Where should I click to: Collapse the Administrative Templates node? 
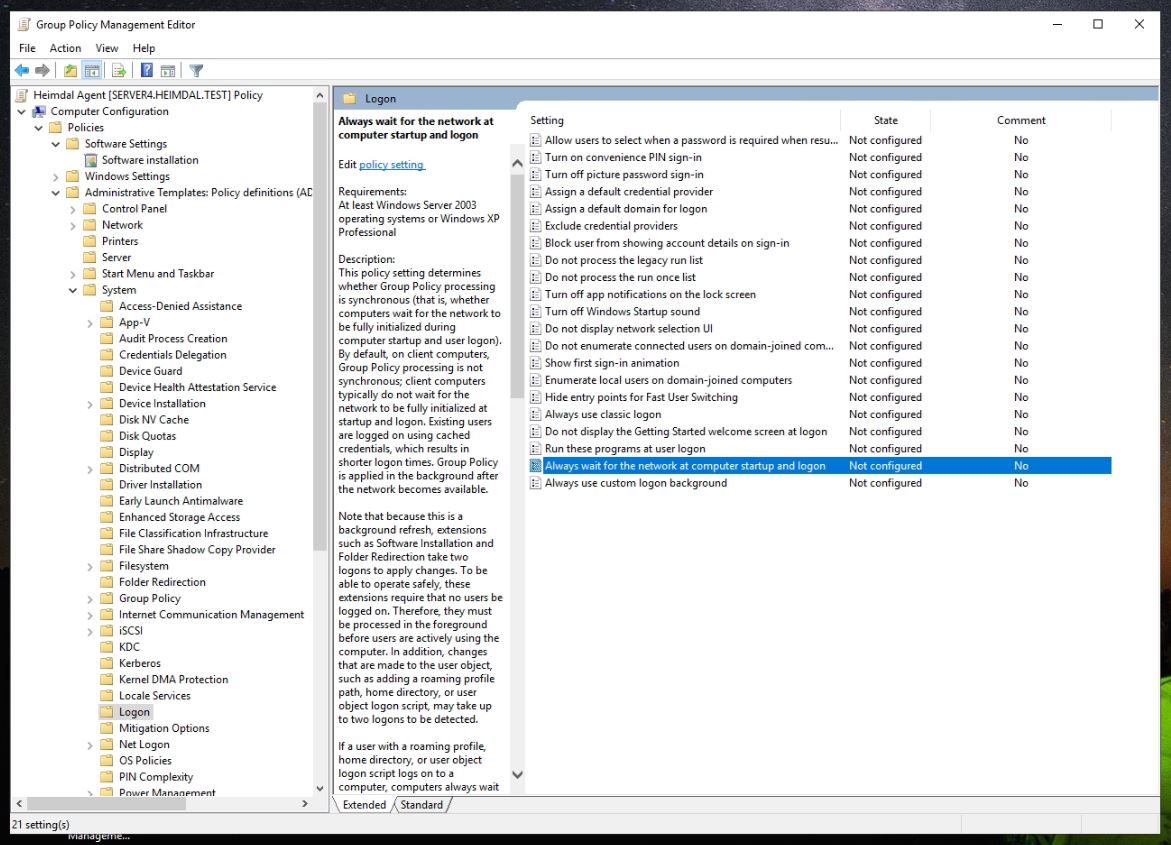56,193
